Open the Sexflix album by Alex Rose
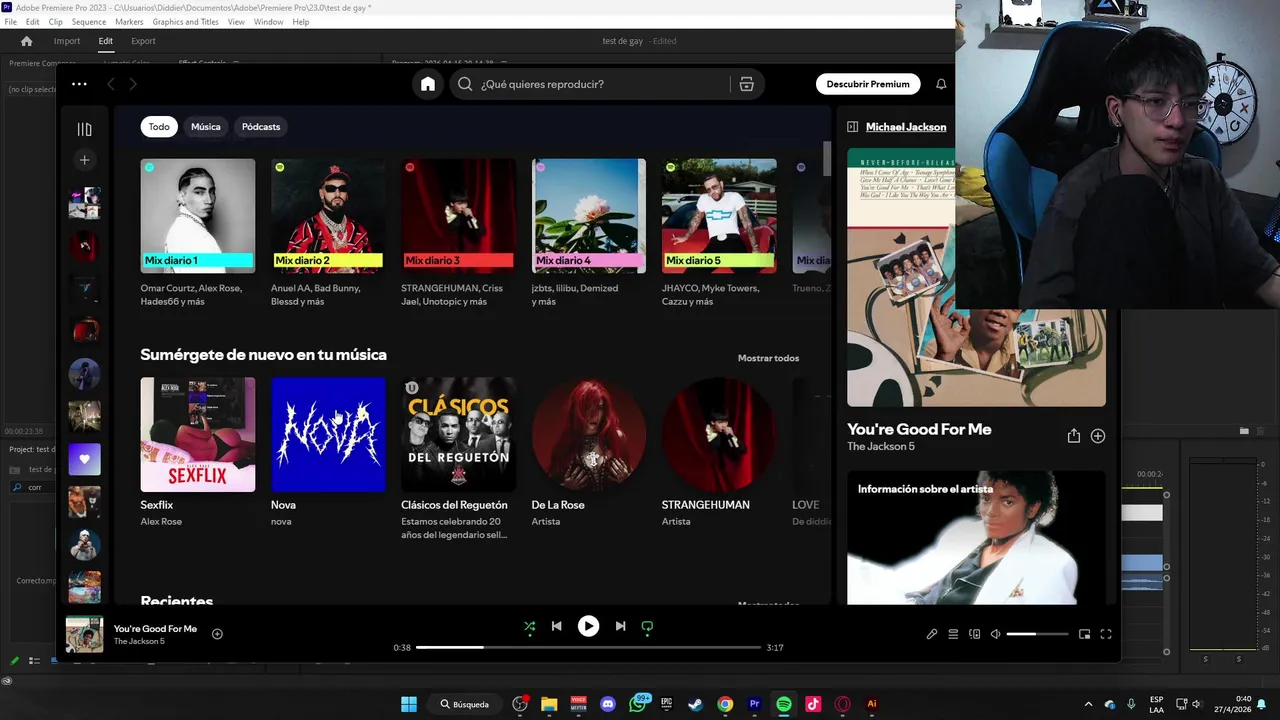 click(197, 455)
